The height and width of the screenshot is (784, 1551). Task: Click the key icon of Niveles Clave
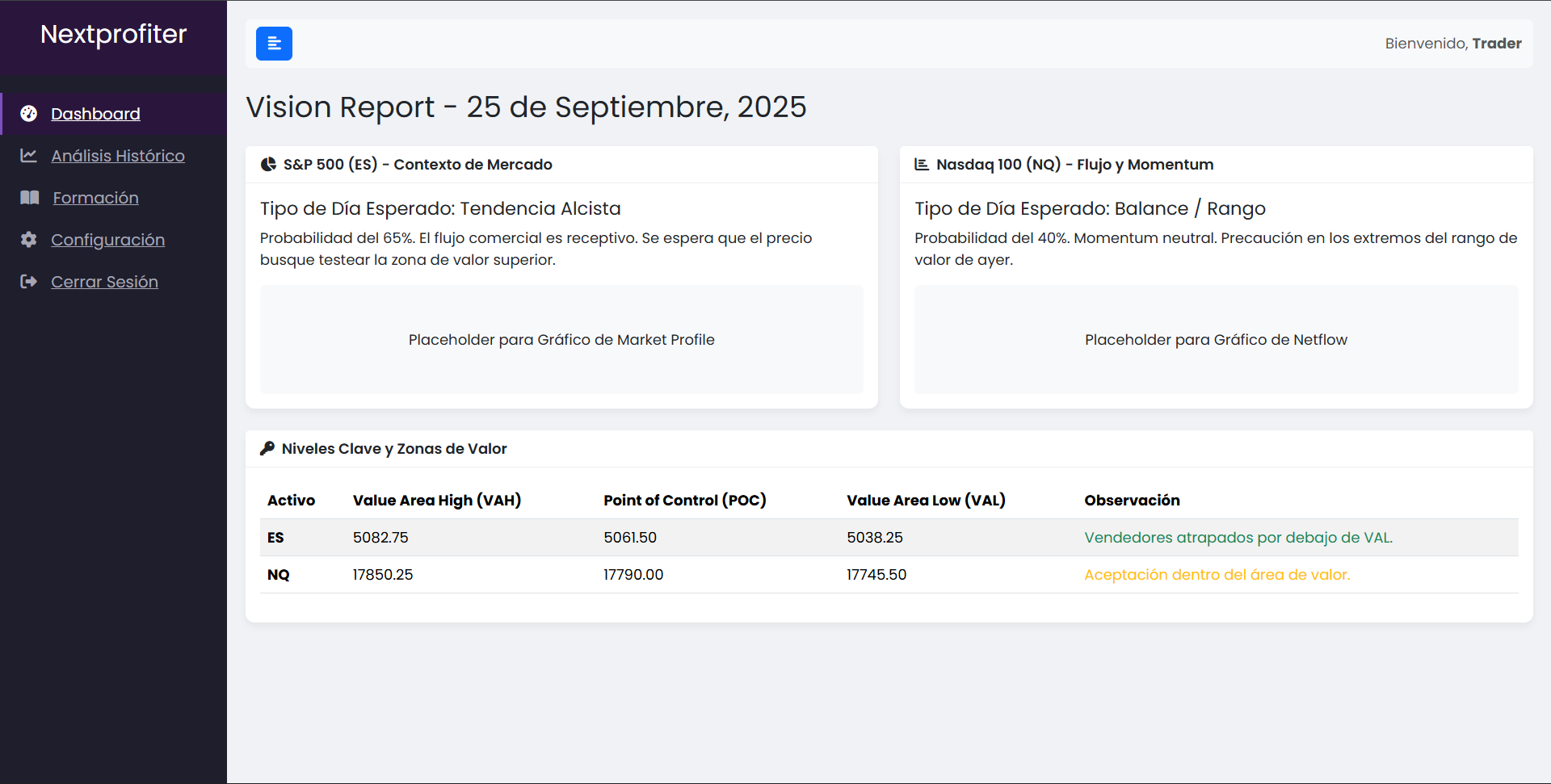(267, 448)
